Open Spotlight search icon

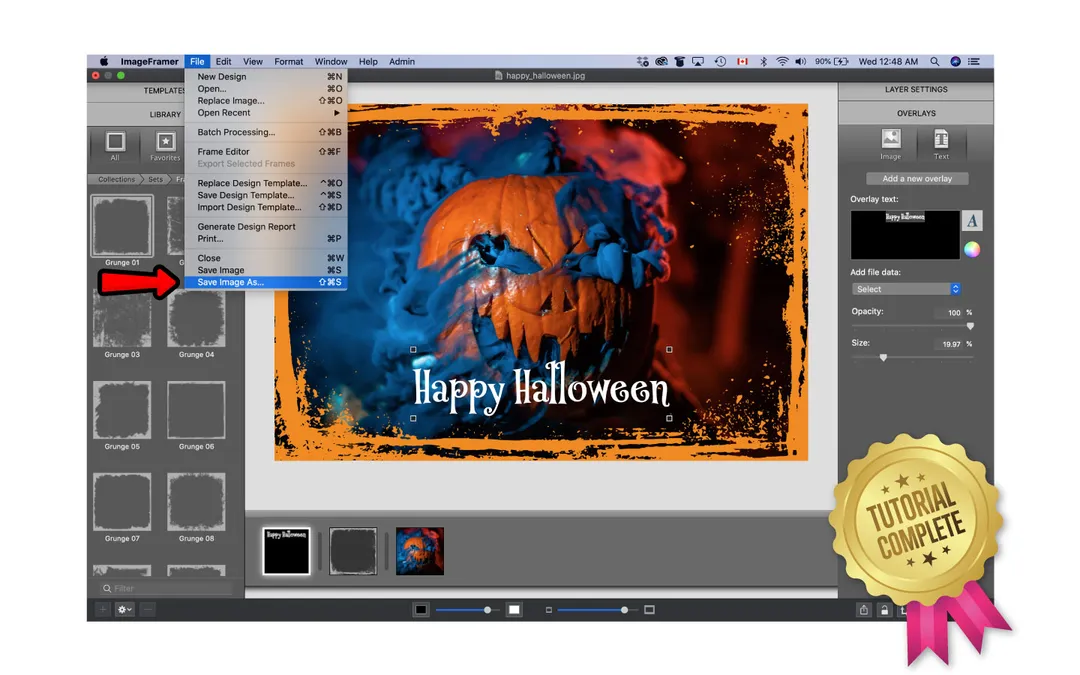pyautogui.click(x=935, y=61)
